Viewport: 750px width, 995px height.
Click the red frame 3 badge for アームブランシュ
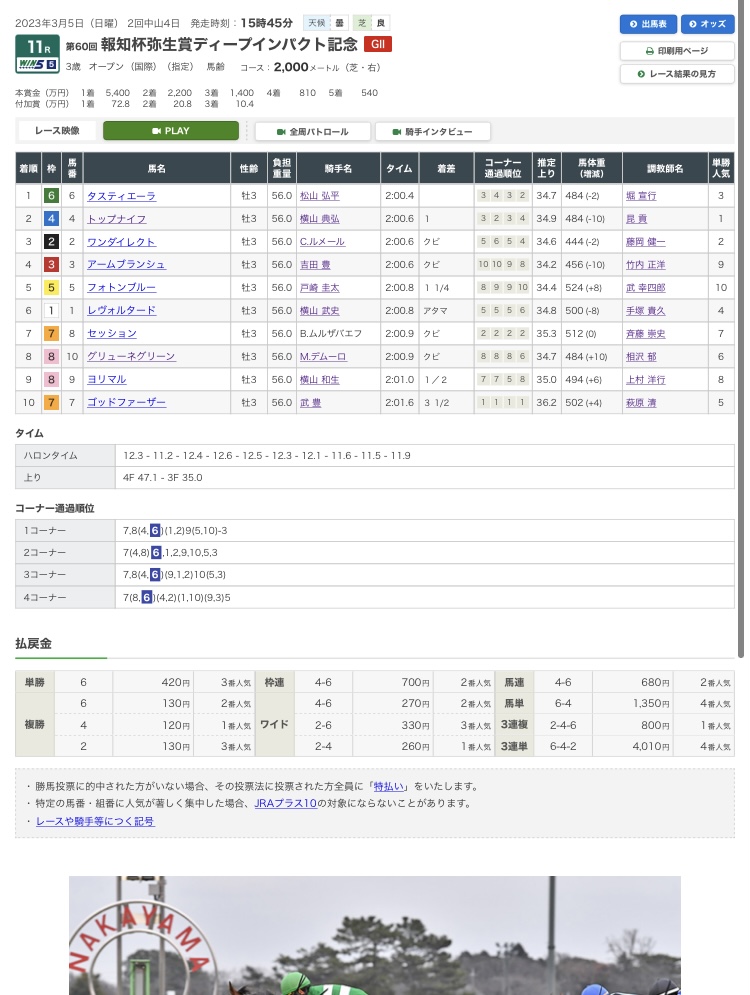click(51, 265)
